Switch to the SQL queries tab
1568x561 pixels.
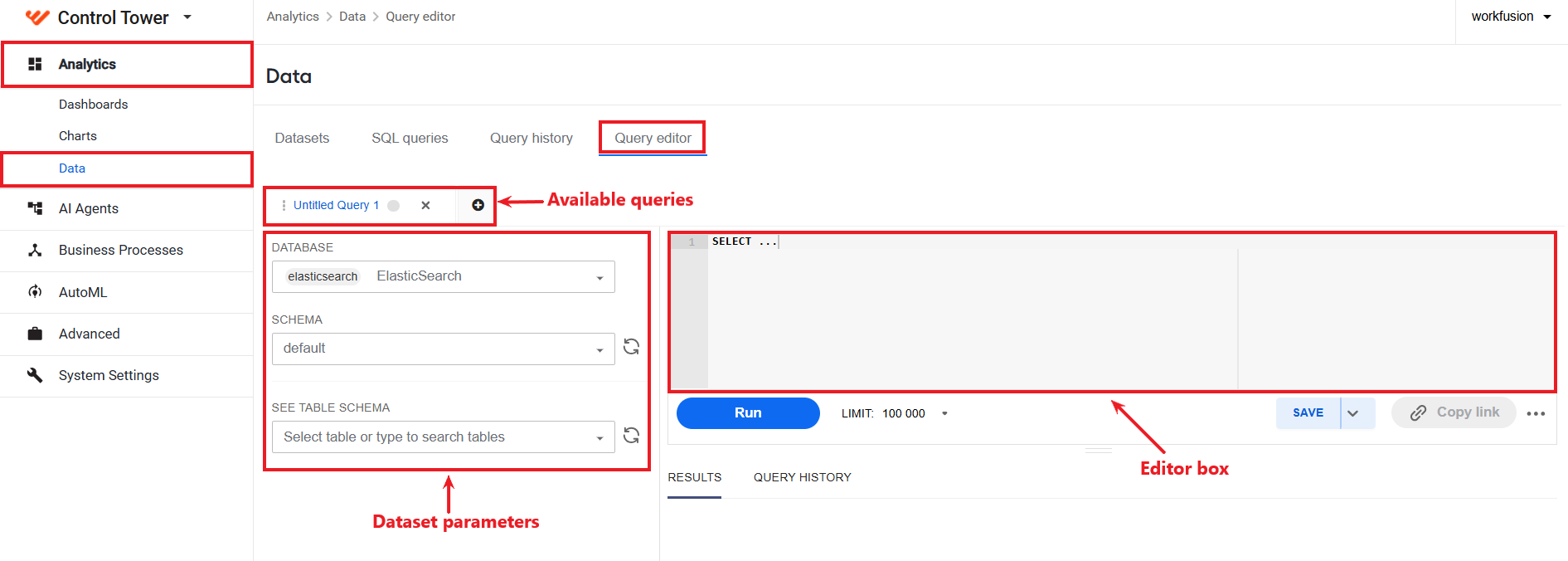410,138
